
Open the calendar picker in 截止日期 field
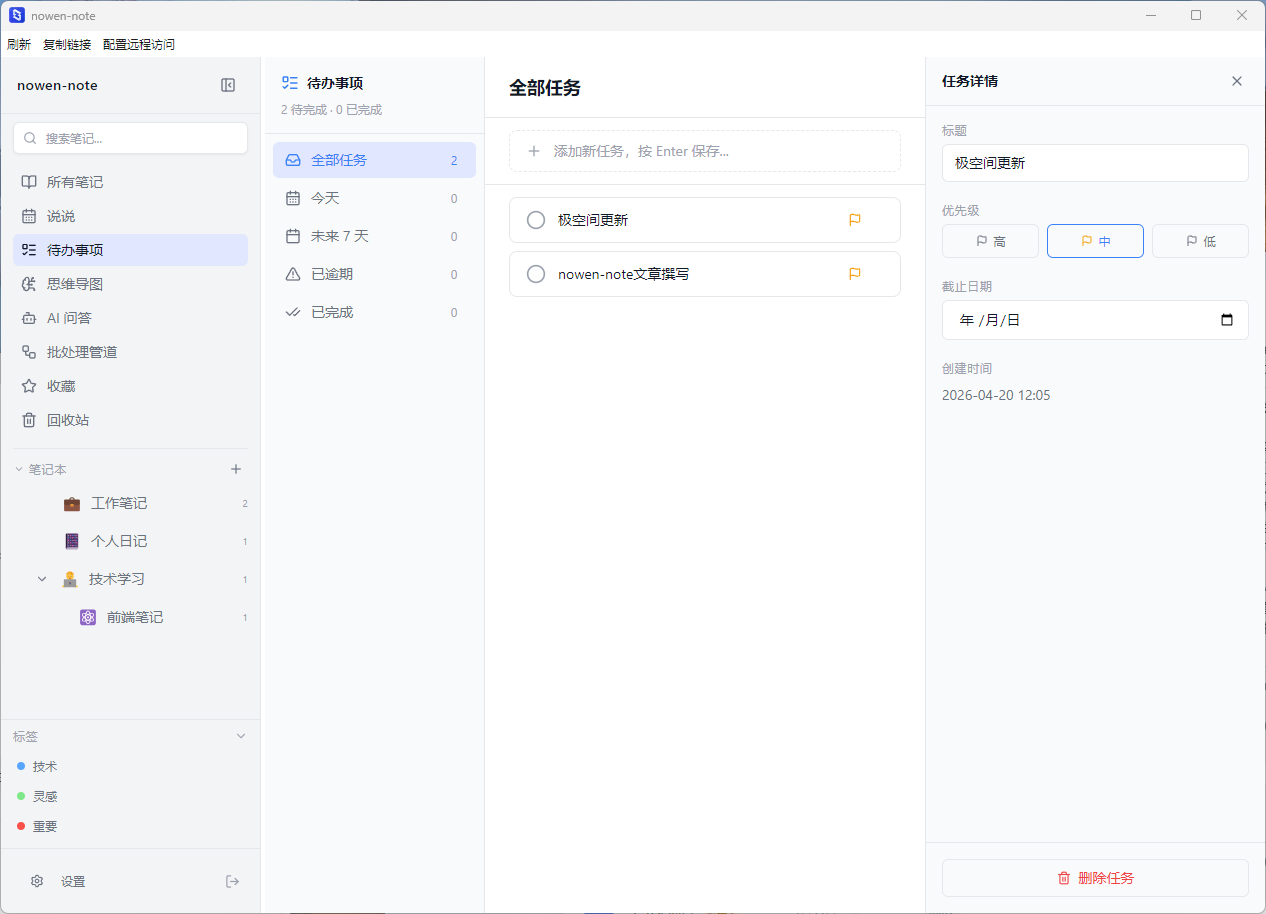point(1227,320)
